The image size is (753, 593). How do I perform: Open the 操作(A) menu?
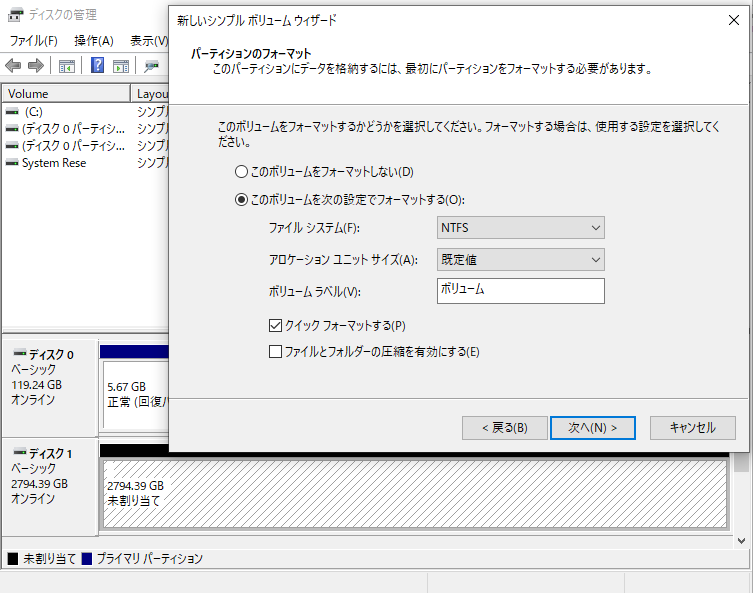[94, 41]
